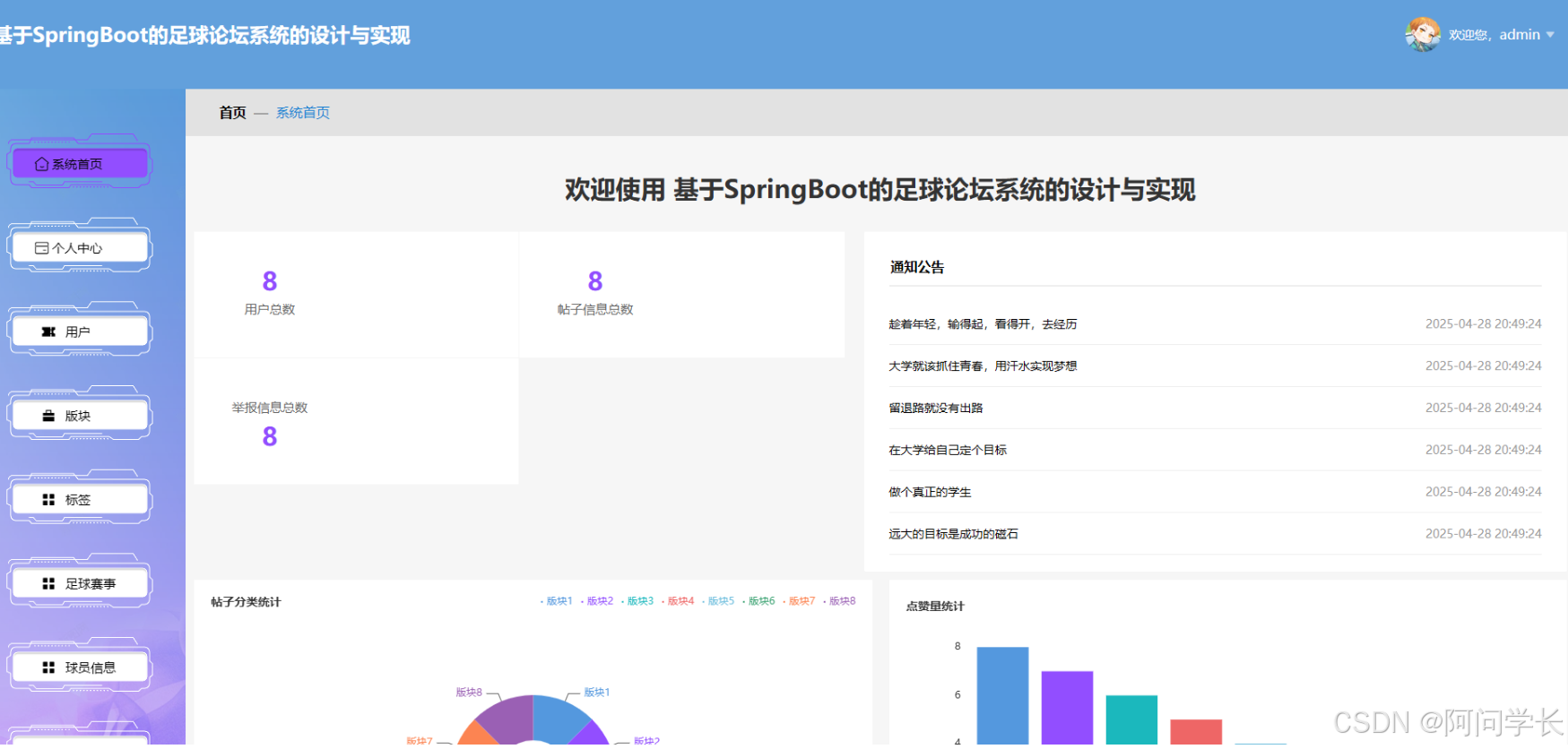This screenshot has width=1568, height=749.
Task: Click the grid icon beside 标签
Action: point(48,500)
